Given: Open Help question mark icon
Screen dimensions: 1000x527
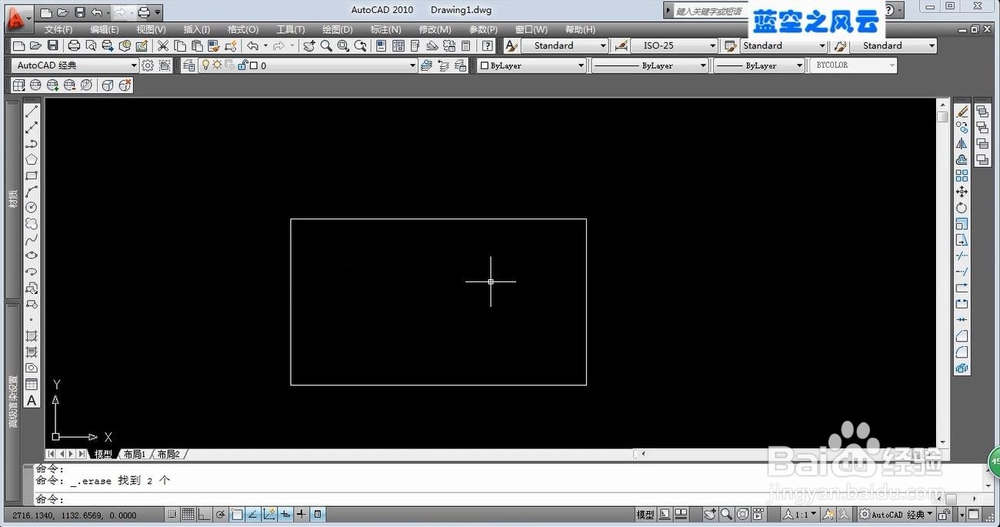Looking at the screenshot, I should [487, 45].
